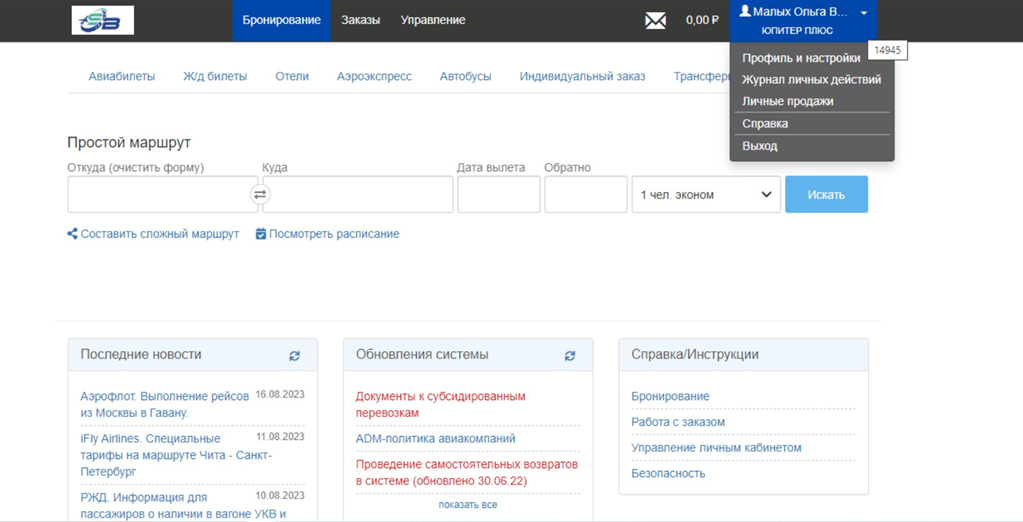Switch to Автобусы tab
This screenshot has height=522, width=1023.
coord(466,76)
